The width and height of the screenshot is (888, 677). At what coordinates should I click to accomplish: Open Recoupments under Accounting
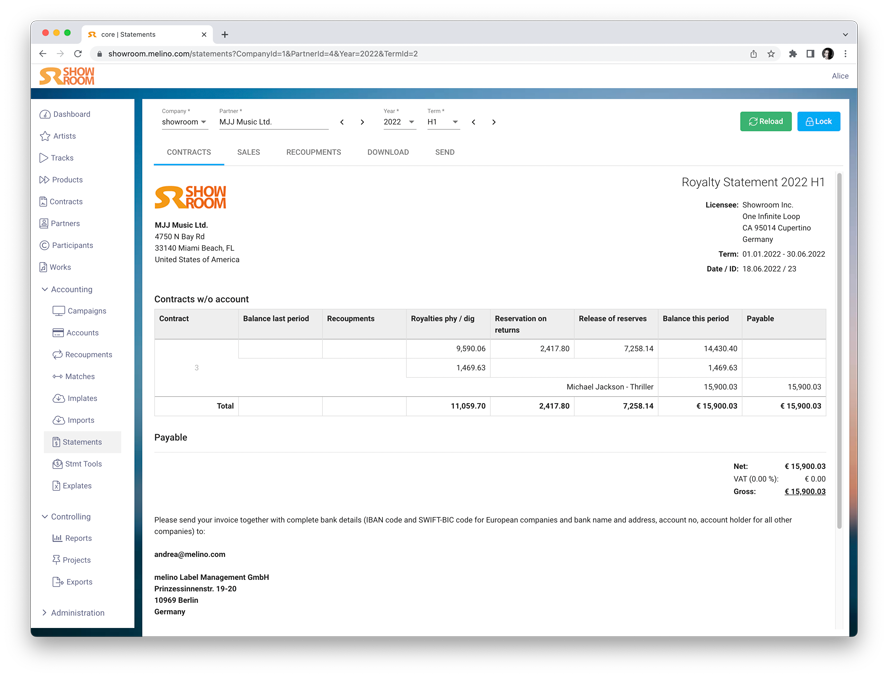point(88,355)
